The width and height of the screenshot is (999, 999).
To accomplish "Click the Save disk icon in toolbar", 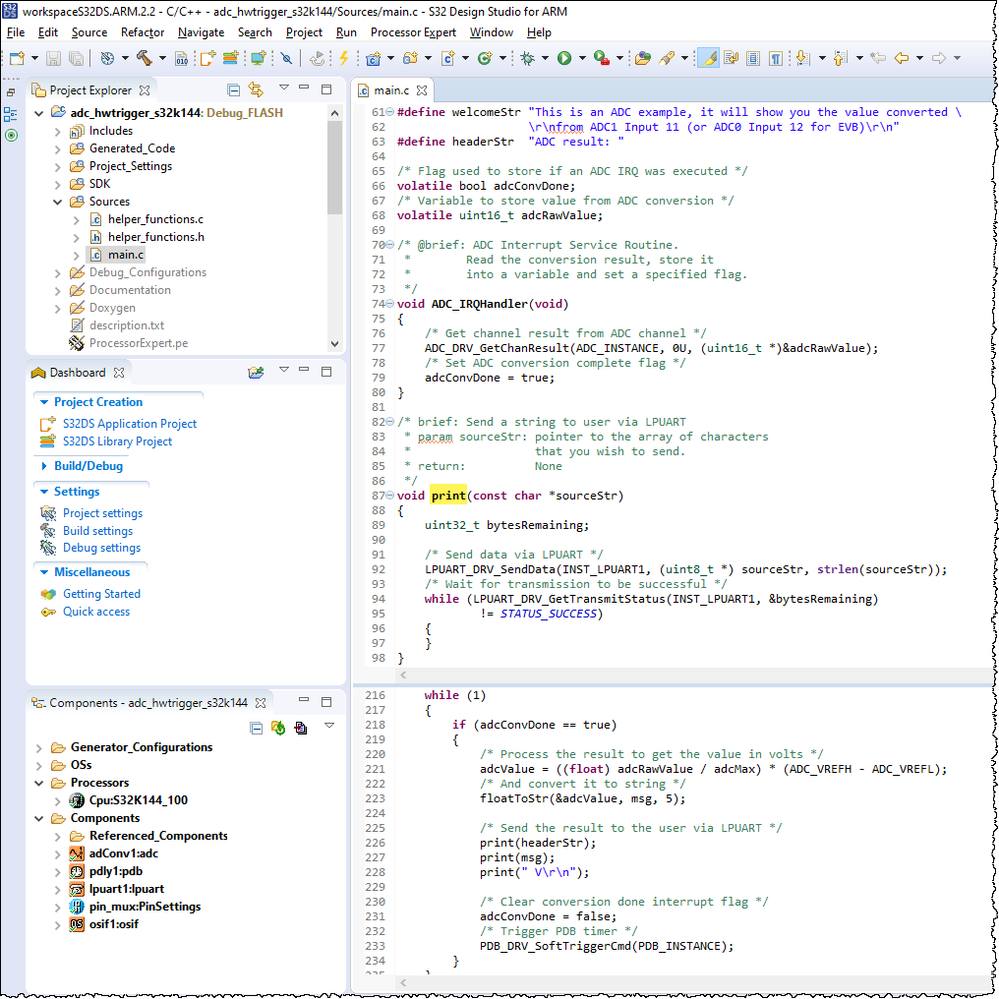I will [x=53, y=58].
